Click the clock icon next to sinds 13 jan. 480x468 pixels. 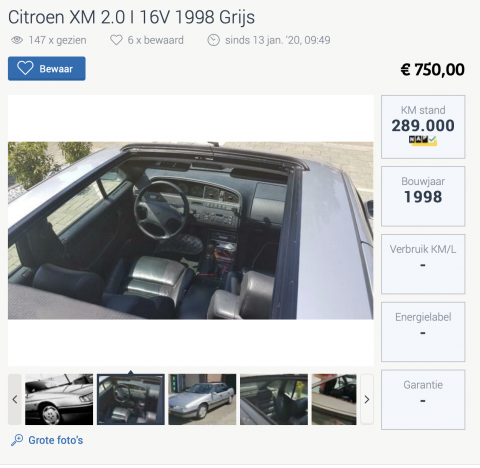coord(214,40)
